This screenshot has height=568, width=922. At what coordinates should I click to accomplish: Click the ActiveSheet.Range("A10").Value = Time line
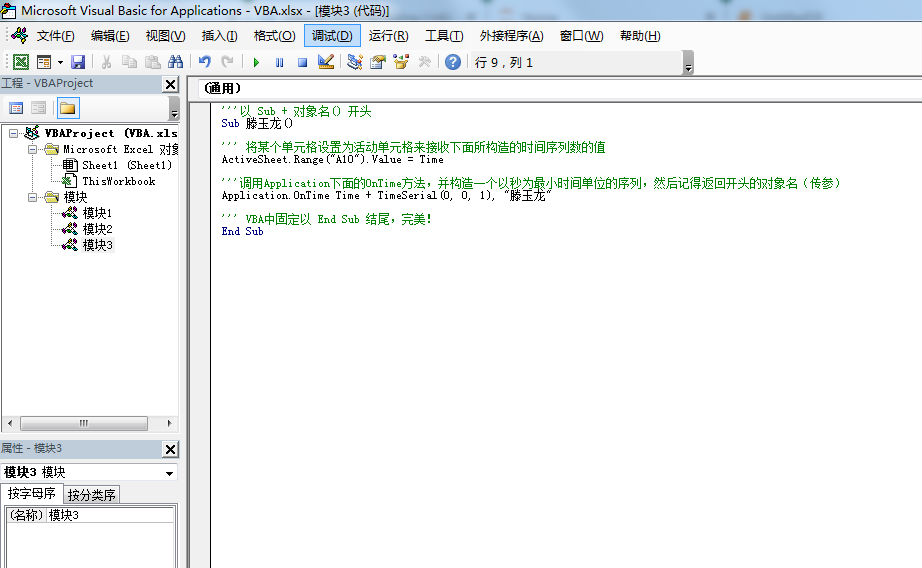[x=332, y=159]
